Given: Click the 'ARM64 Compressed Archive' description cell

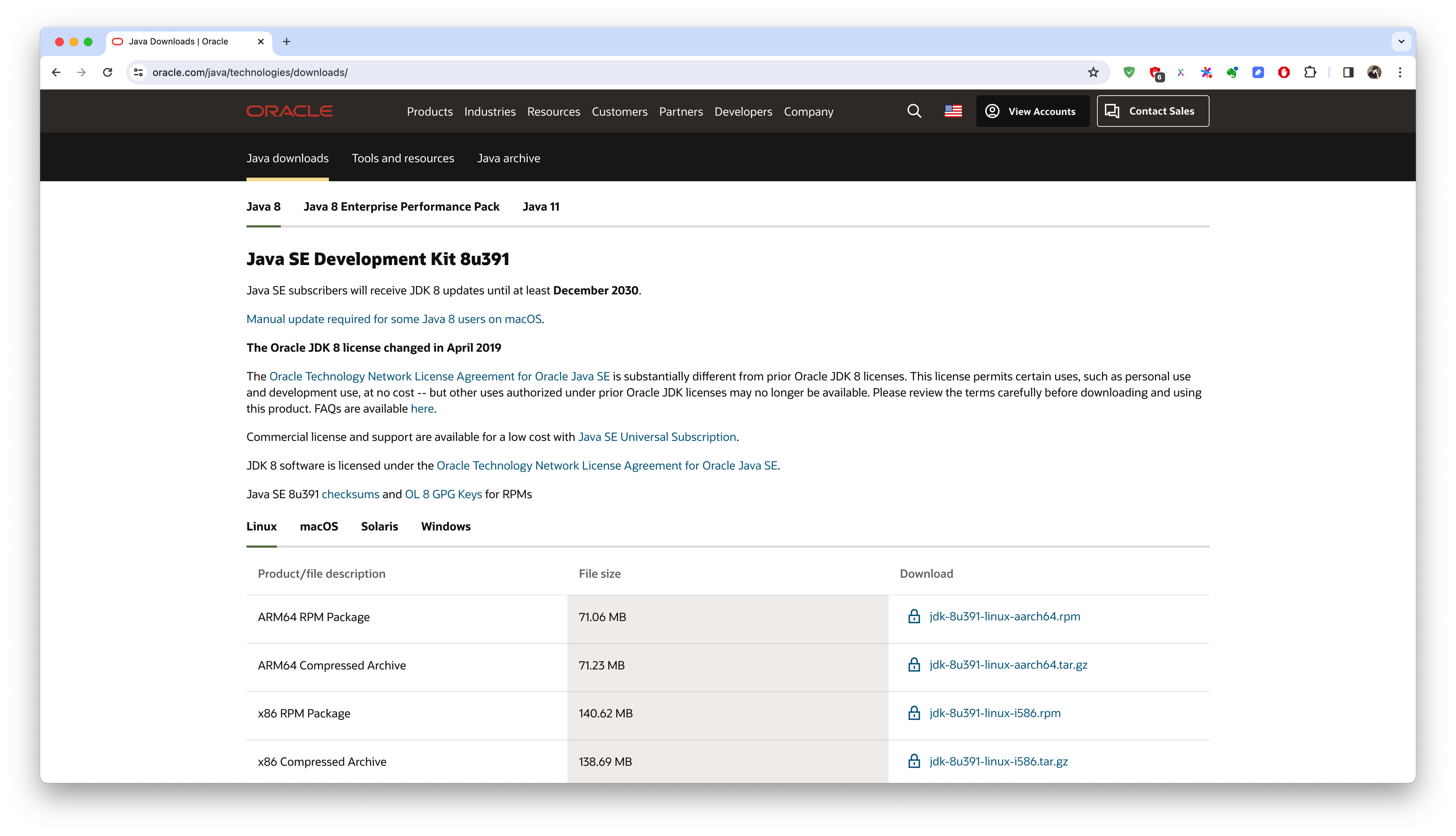Looking at the screenshot, I should [x=407, y=667].
